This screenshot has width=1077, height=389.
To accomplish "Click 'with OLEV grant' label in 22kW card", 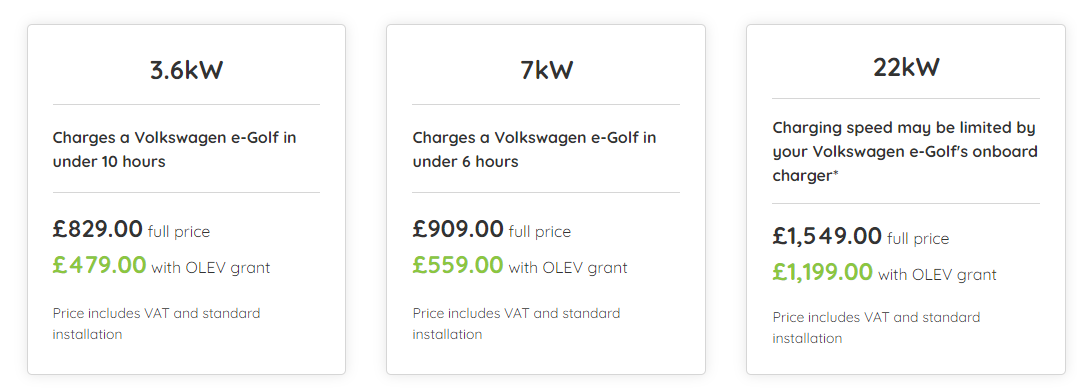I will [937, 275].
